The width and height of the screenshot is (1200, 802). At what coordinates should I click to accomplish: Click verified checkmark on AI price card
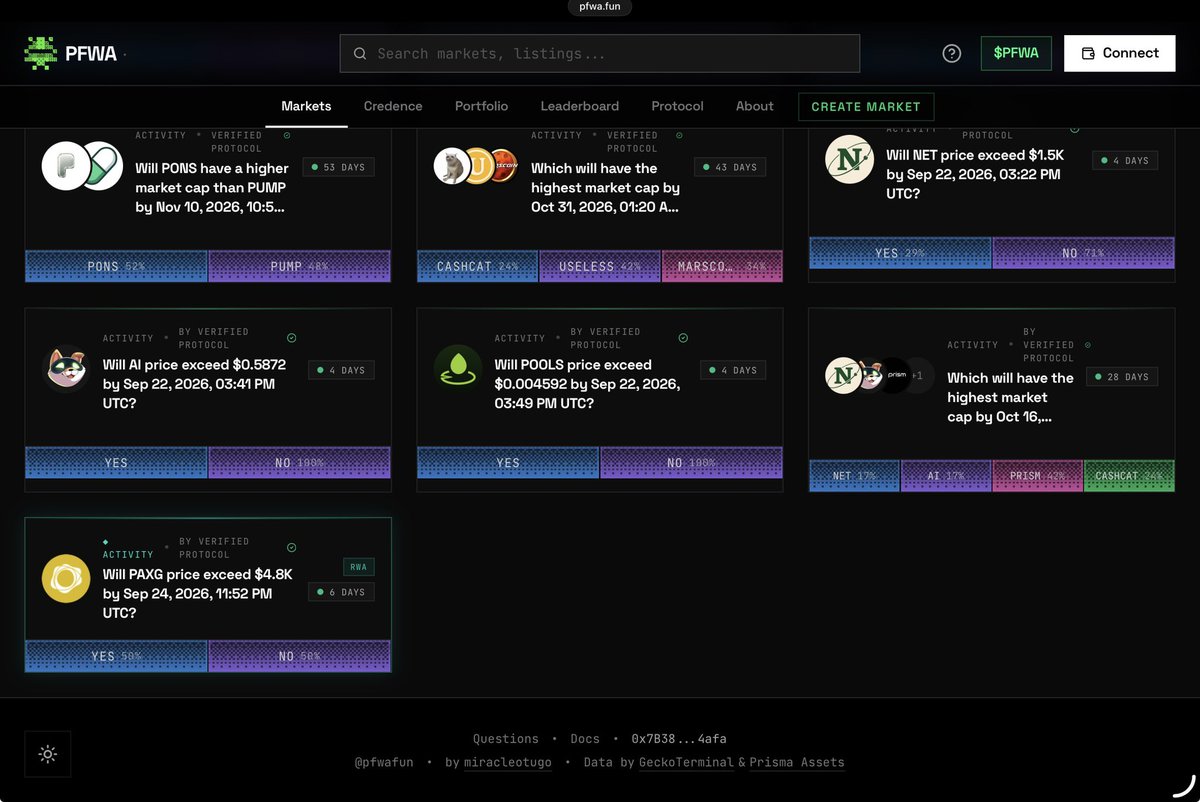pos(291,338)
